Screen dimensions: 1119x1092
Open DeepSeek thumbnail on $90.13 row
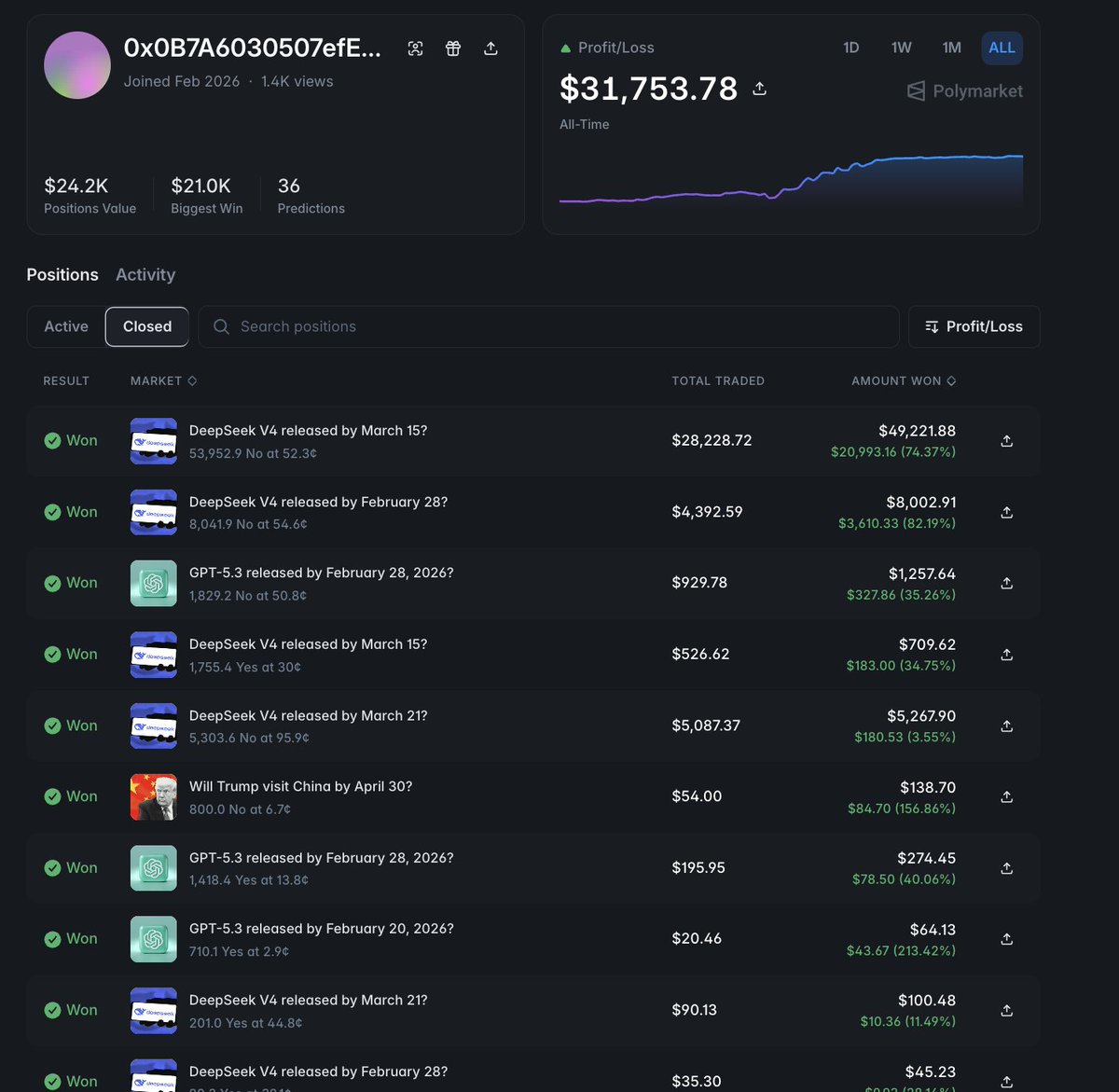[154, 1010]
